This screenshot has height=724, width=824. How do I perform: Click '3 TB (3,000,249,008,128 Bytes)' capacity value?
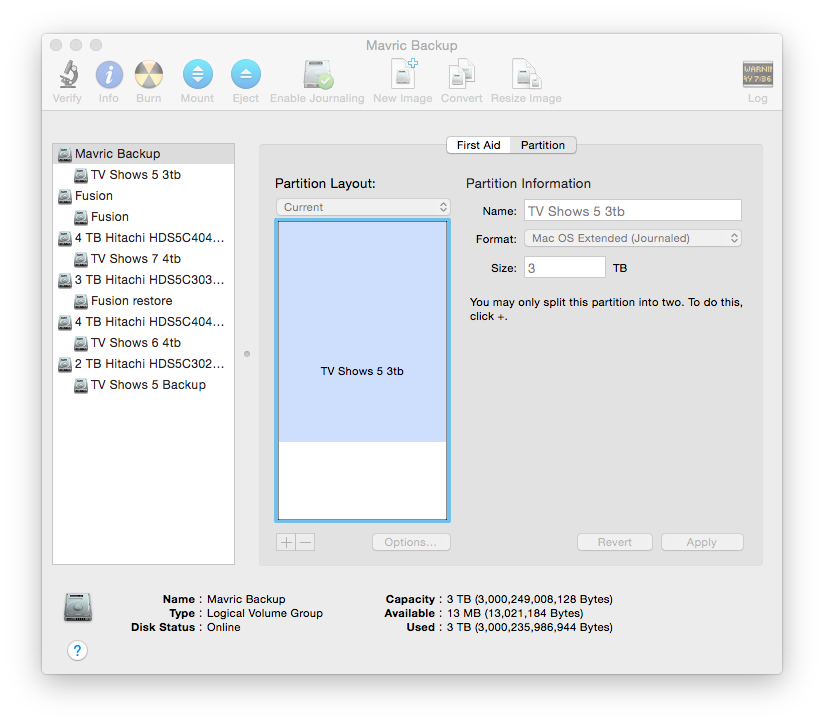tap(530, 599)
